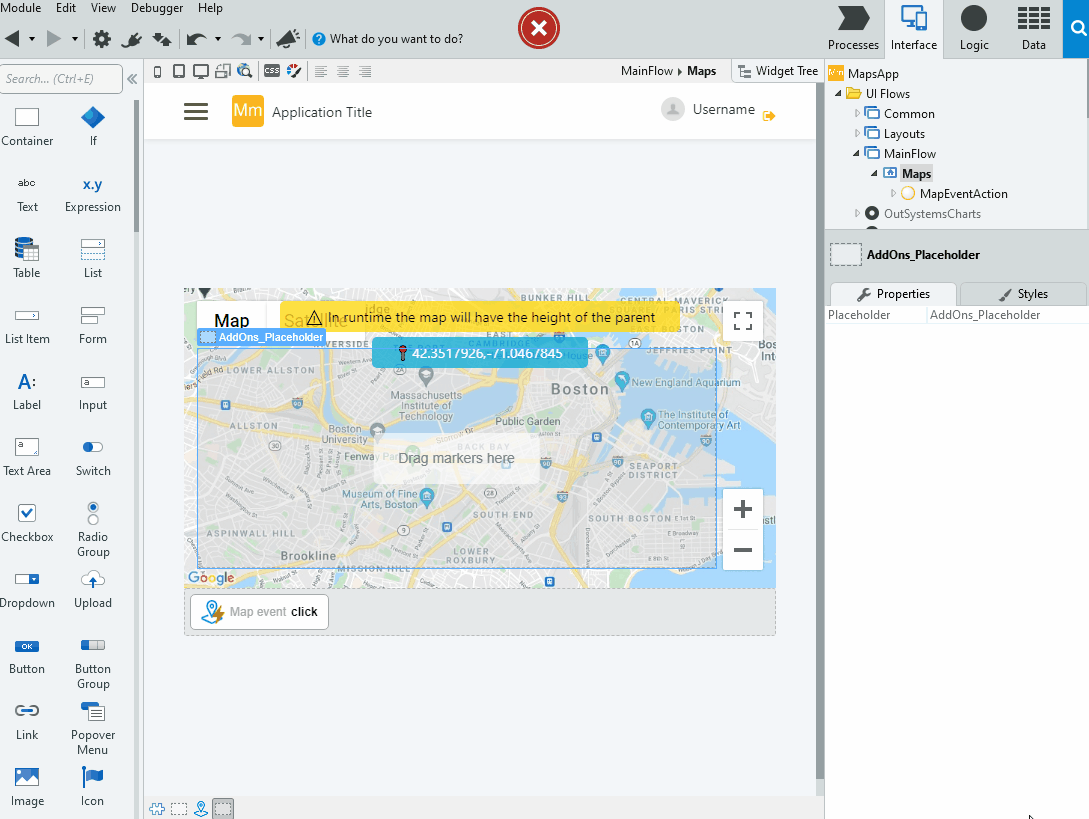Click the red error X circle
This screenshot has width=1089, height=819.
tap(538, 28)
